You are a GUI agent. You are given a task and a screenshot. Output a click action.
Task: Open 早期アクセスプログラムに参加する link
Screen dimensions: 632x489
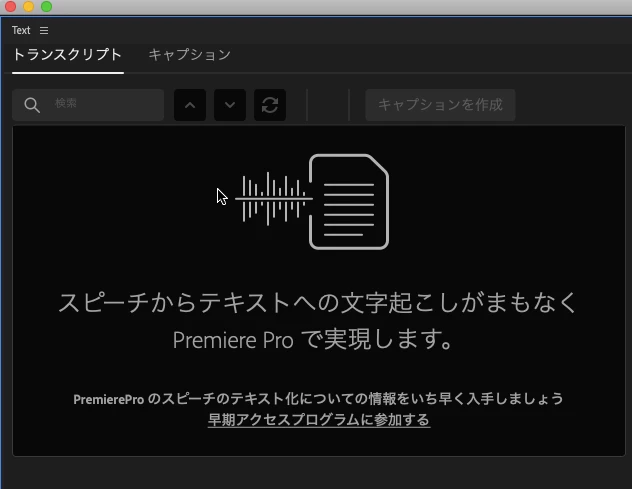coord(319,420)
